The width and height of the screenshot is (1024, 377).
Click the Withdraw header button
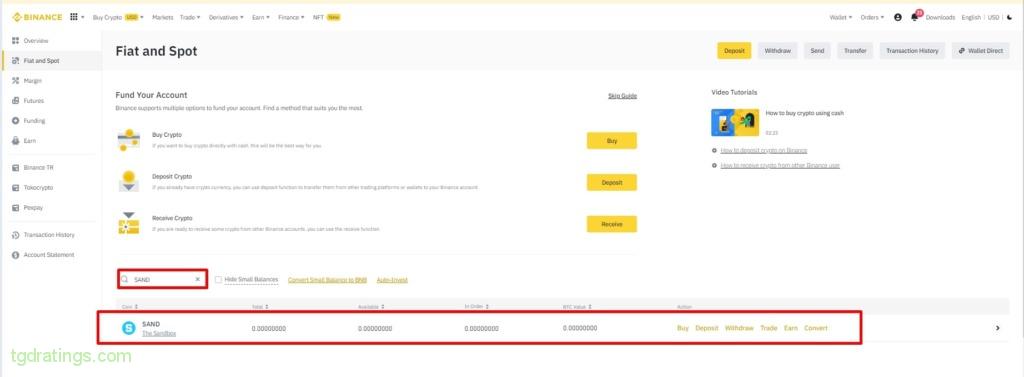[x=778, y=51]
